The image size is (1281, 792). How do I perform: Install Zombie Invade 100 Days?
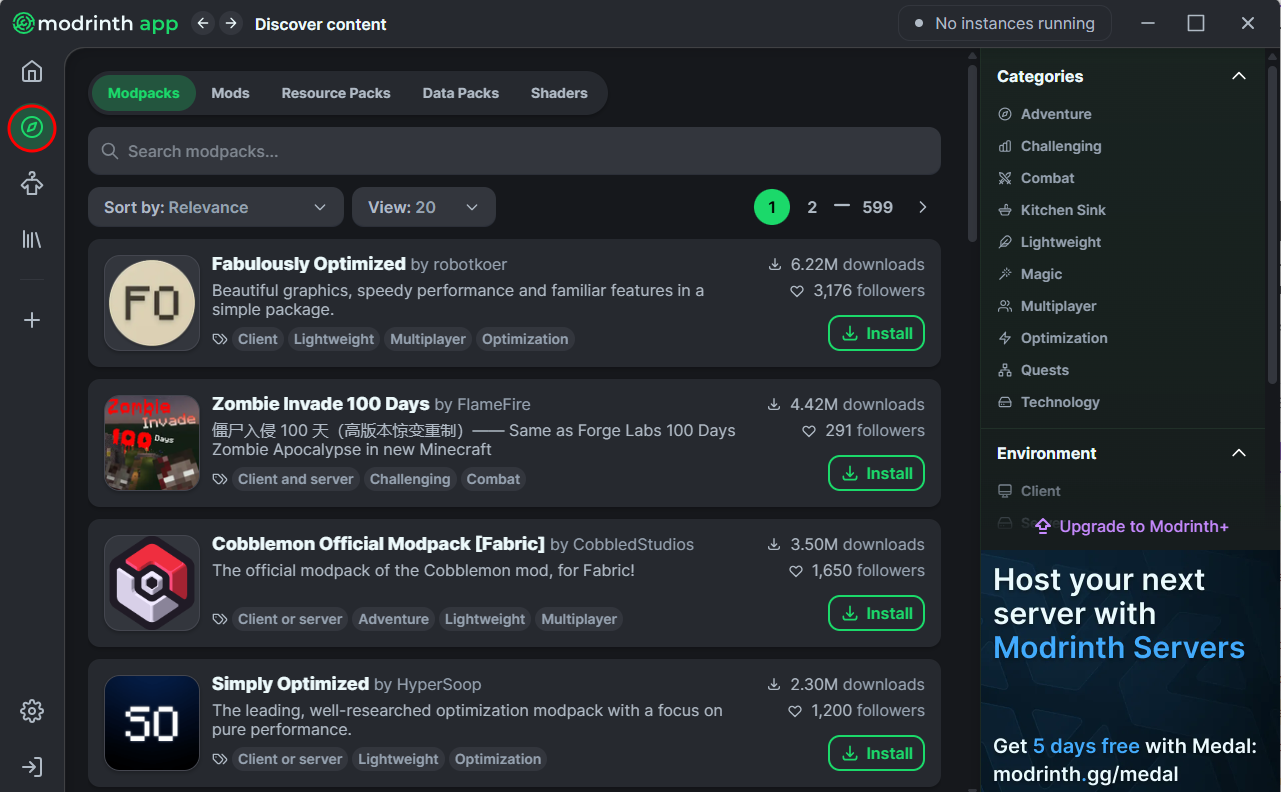[x=876, y=473]
